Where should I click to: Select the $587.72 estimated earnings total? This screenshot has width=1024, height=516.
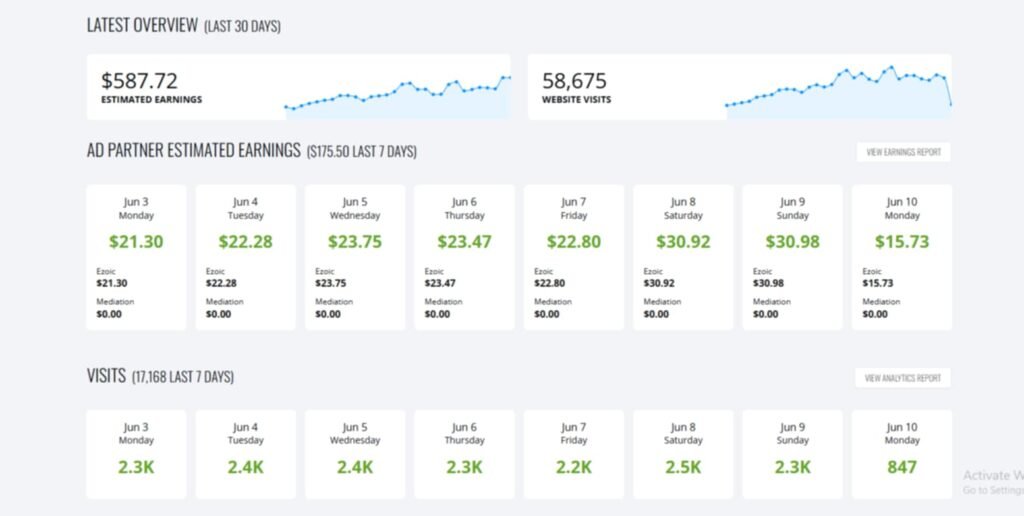[140, 81]
